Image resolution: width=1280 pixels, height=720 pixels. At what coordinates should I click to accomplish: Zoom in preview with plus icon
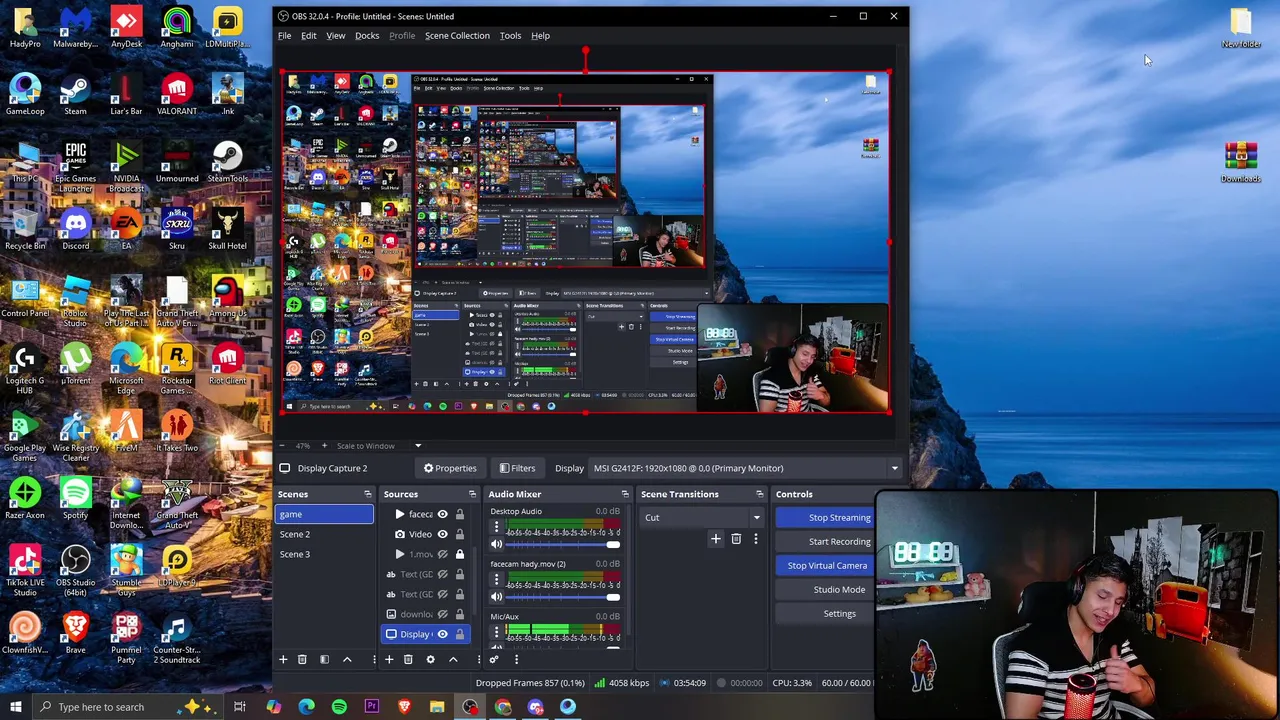(323, 445)
